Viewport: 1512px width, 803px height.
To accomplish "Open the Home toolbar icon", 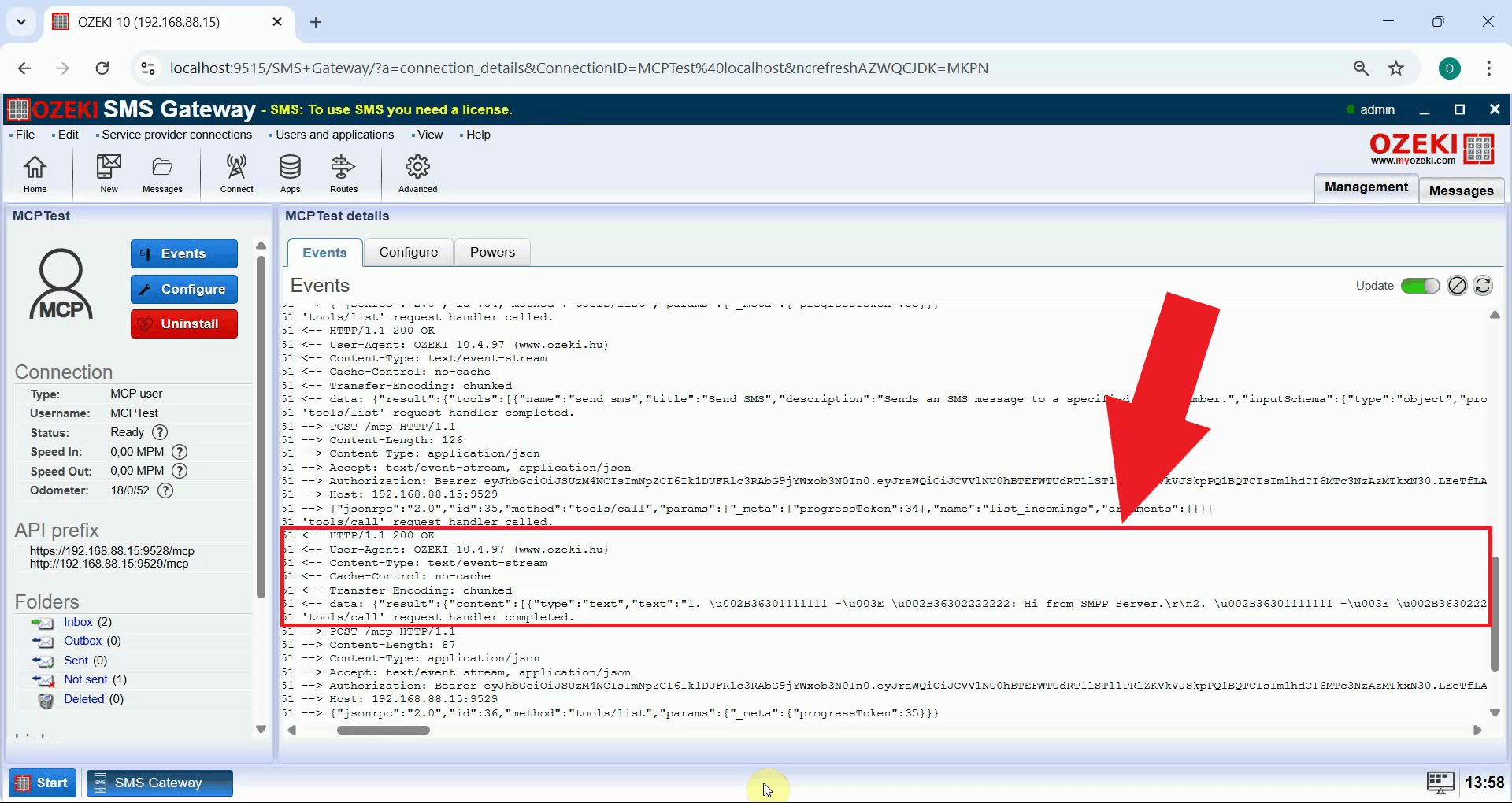I will point(35,173).
